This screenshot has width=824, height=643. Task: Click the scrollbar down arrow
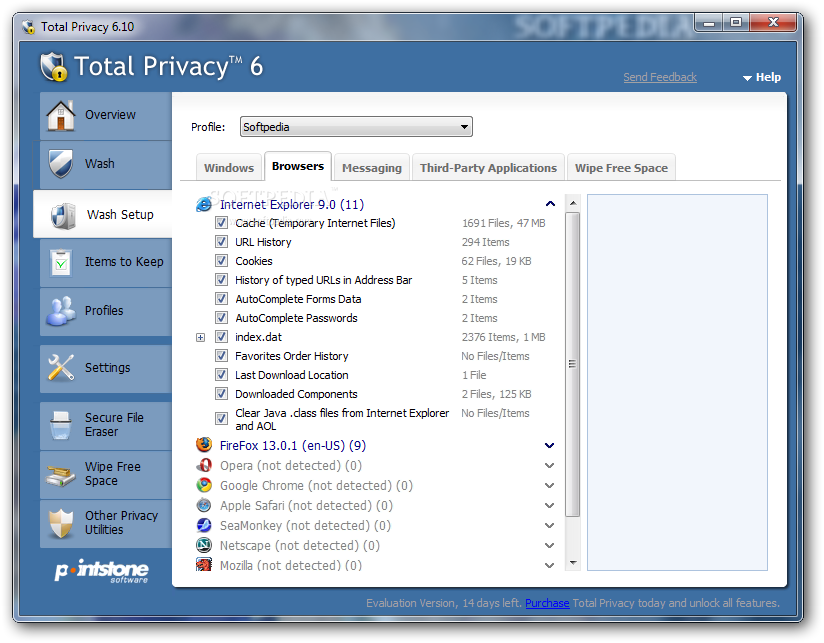[573, 563]
